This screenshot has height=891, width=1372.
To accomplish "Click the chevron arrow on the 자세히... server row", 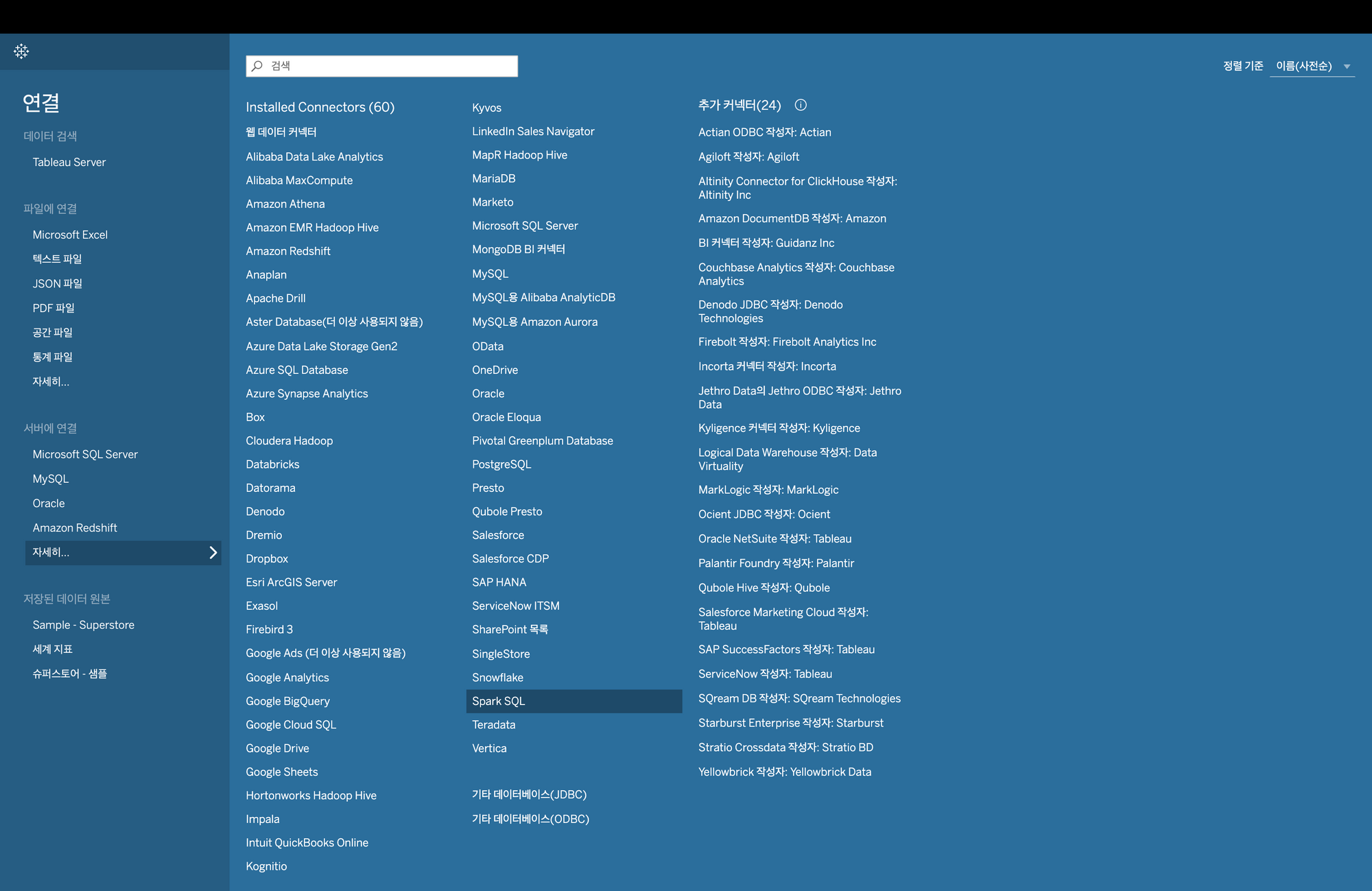I will (213, 553).
